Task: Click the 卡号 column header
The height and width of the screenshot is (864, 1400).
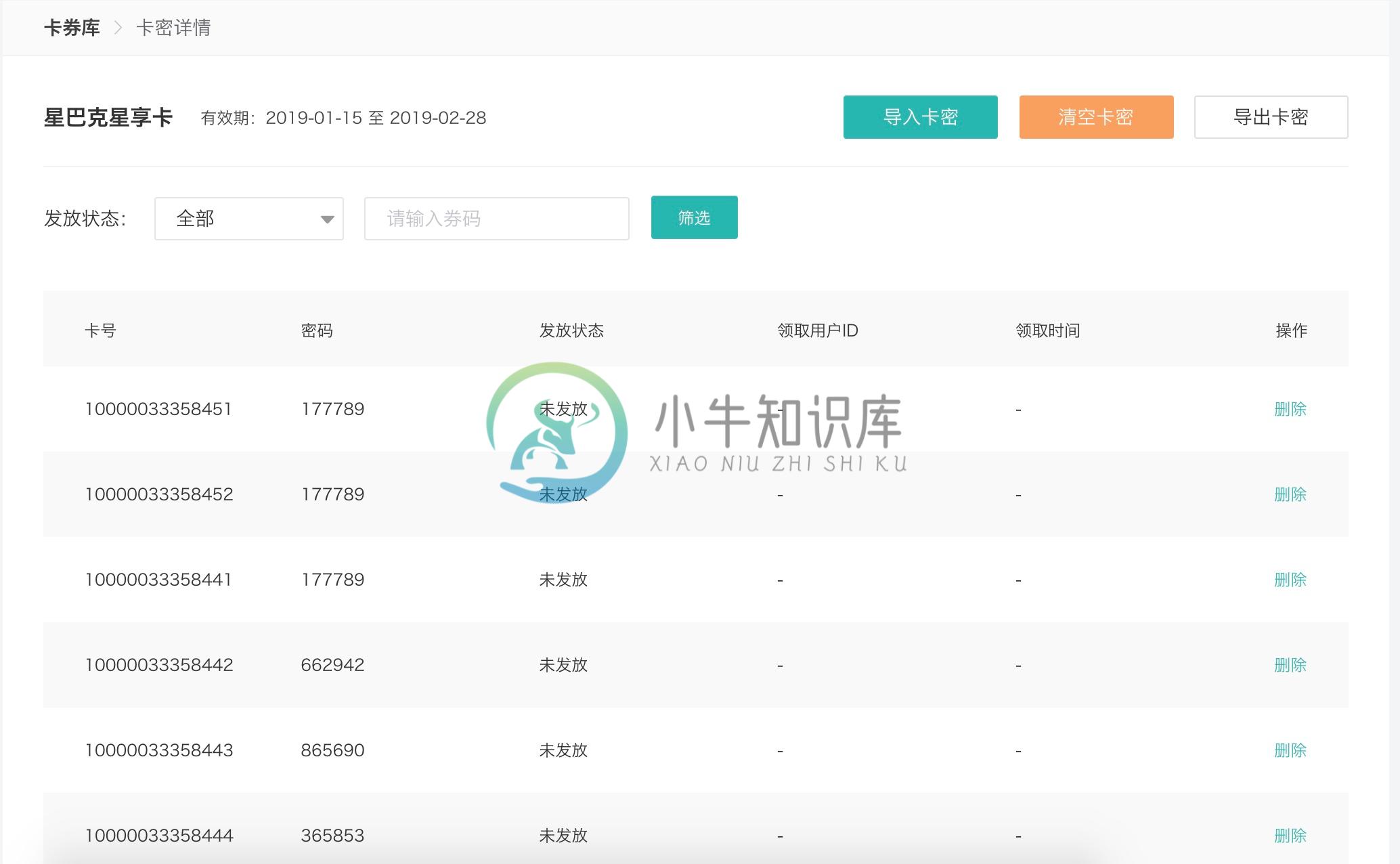Action: tap(100, 330)
